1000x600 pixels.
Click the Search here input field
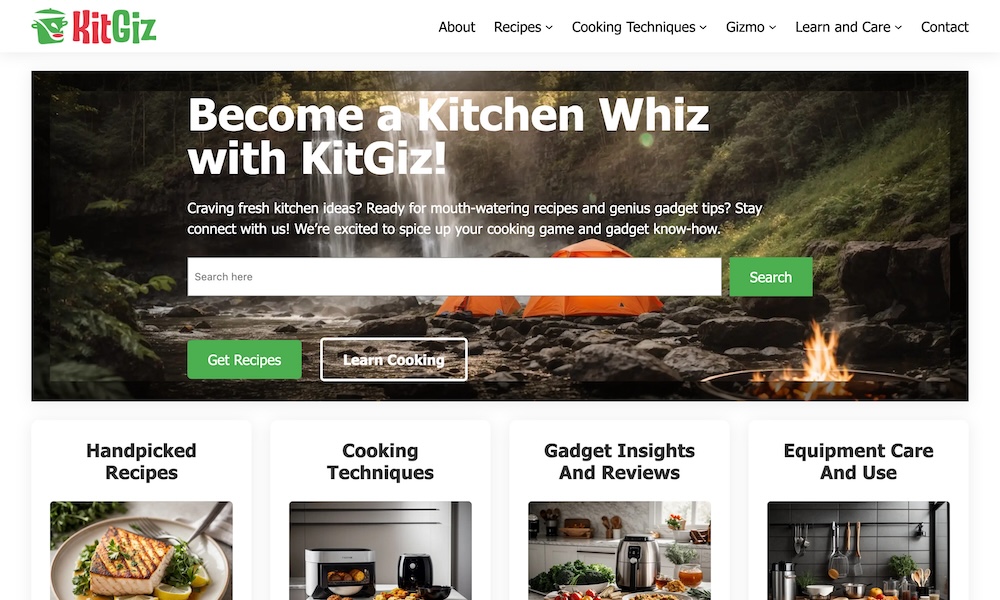pyautogui.click(x=454, y=277)
